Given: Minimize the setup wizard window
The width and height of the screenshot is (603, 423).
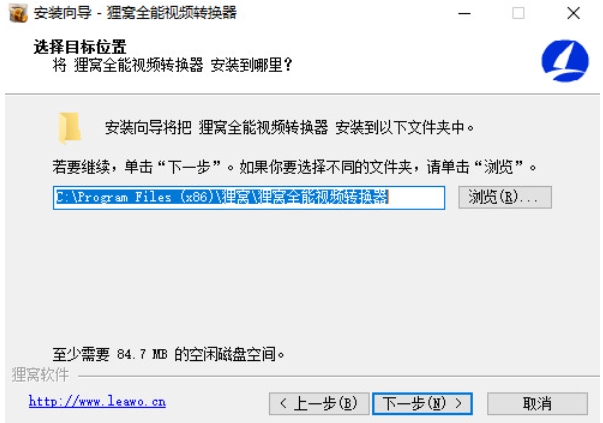Looking at the screenshot, I should [465, 13].
